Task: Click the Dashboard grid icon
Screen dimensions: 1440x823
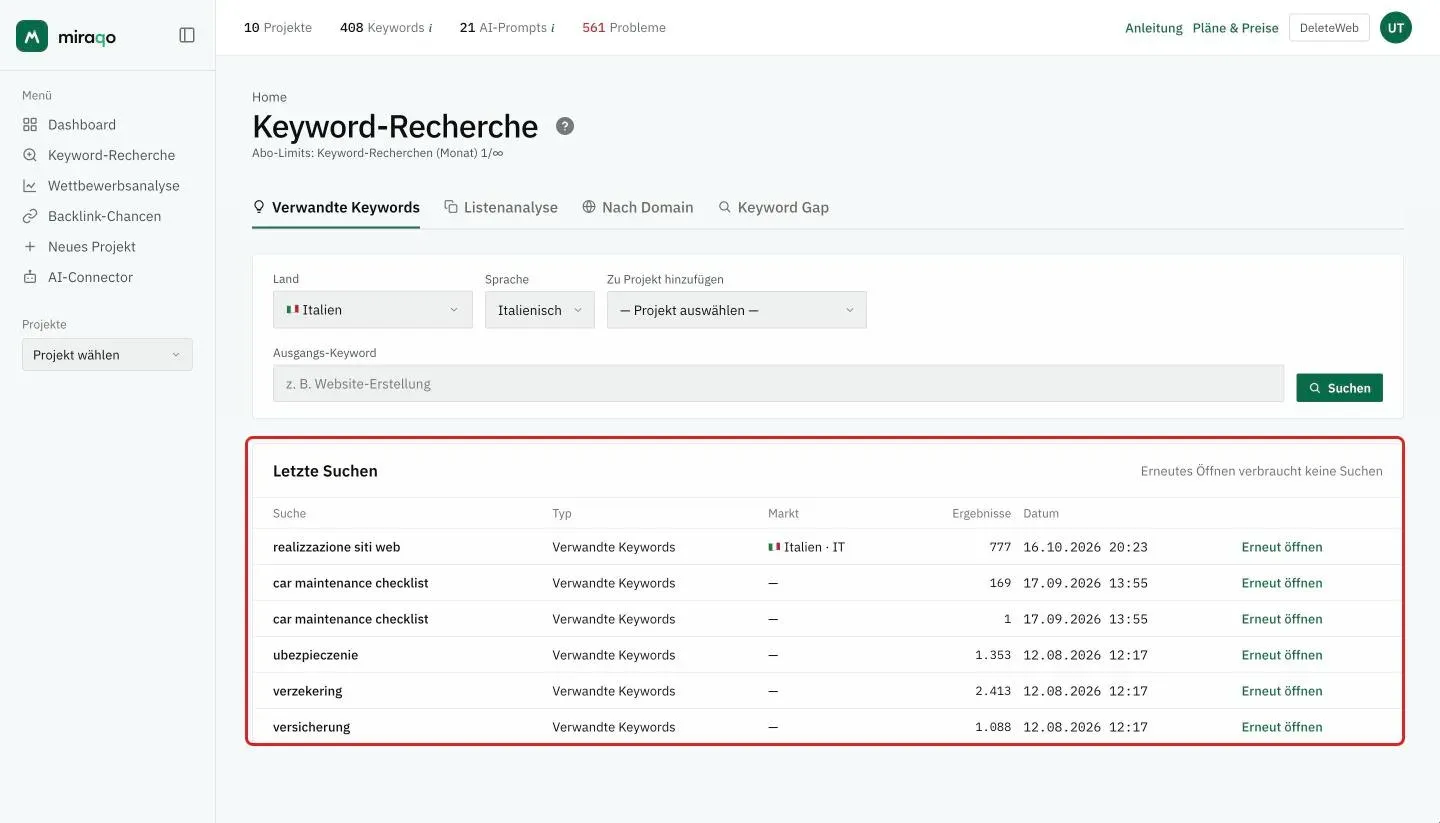Action: pyautogui.click(x=30, y=125)
